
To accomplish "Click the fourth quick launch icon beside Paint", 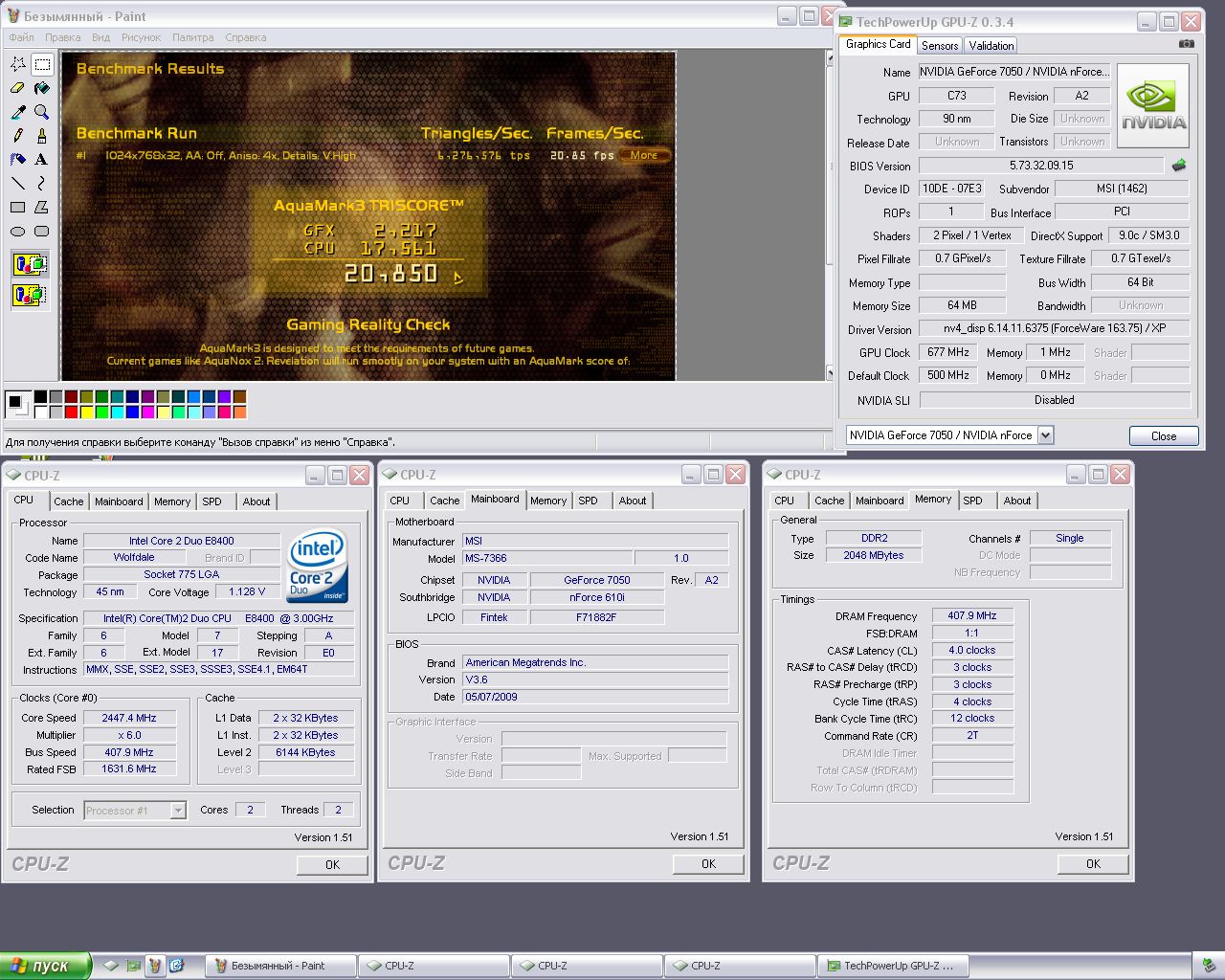I will click(x=176, y=966).
